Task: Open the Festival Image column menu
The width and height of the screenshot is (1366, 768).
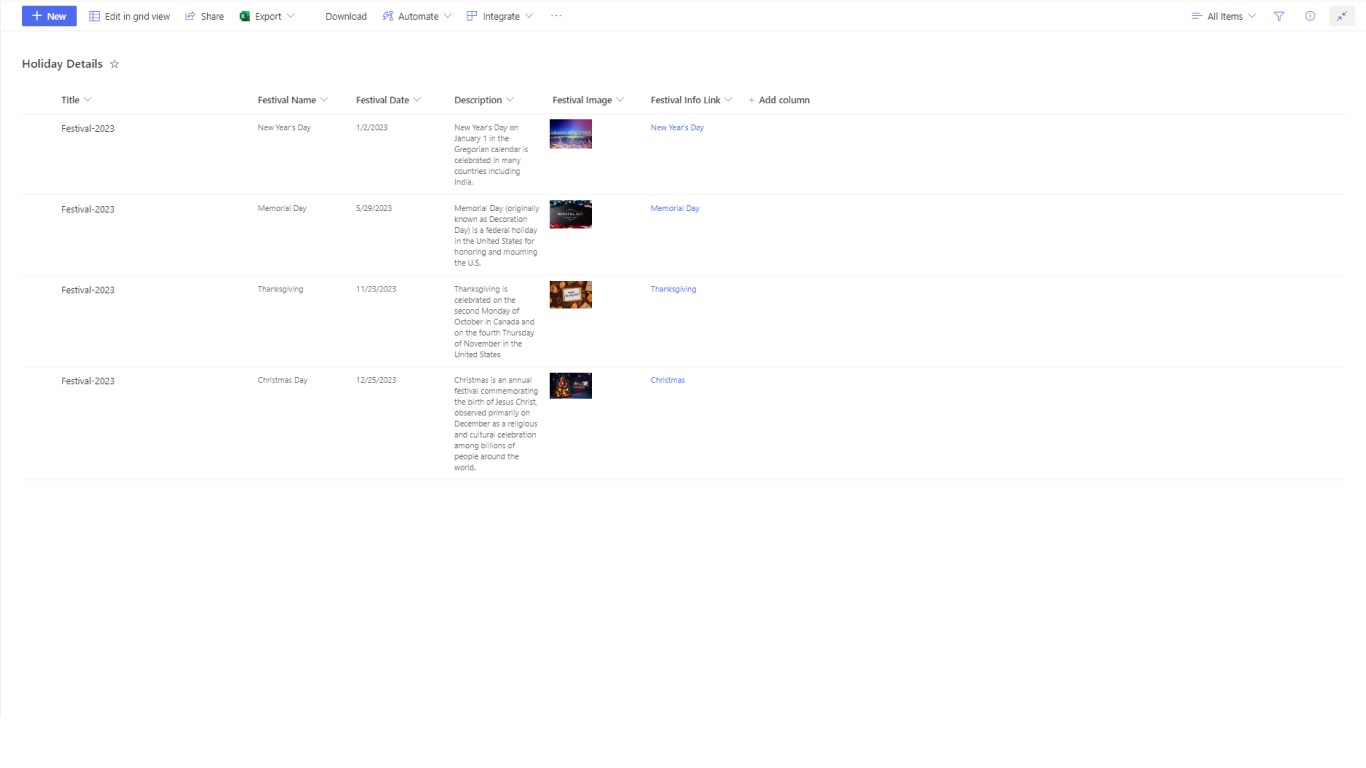Action: tap(588, 100)
